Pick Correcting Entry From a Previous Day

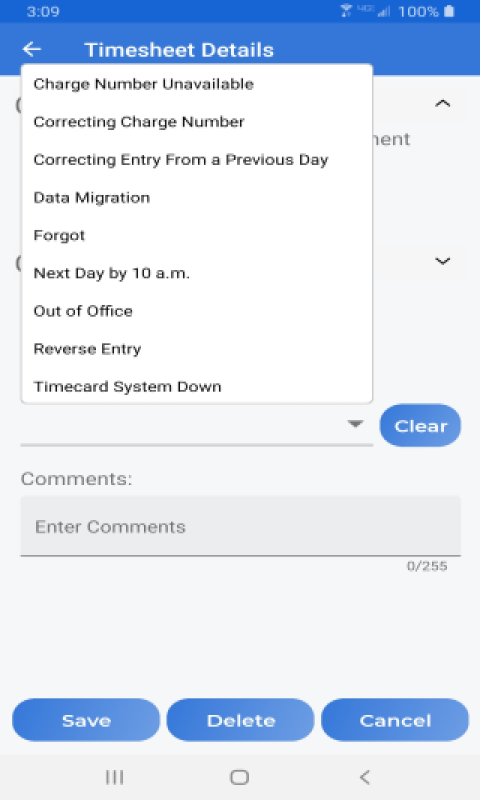point(196,160)
